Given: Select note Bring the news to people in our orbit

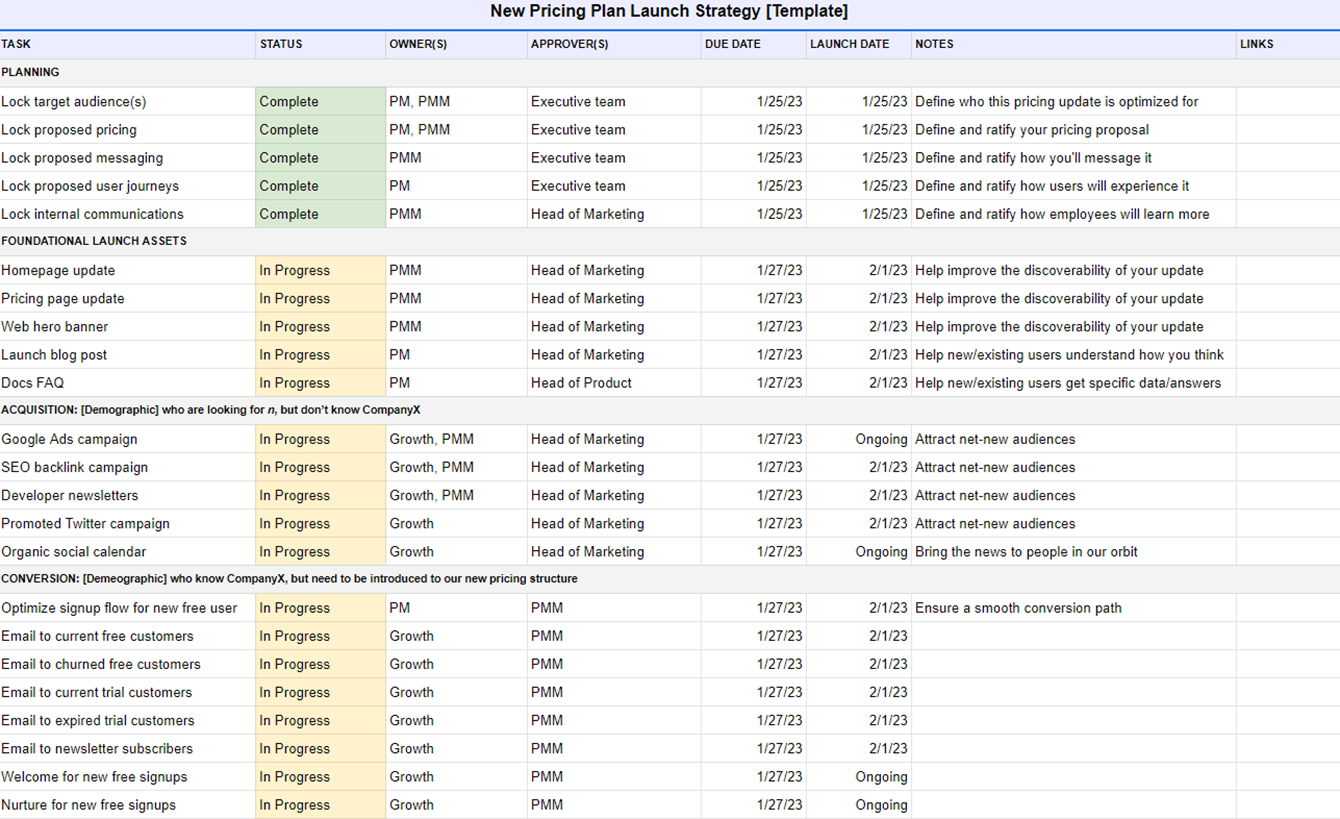Looking at the screenshot, I should 1074,552.
